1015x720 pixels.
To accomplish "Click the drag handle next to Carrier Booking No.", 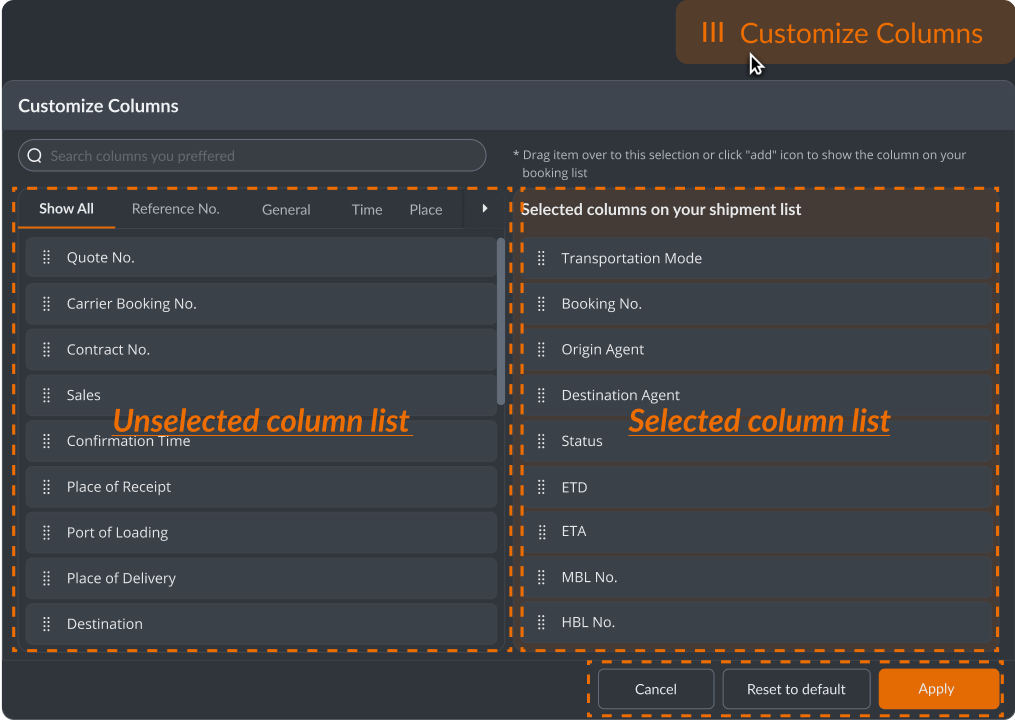I will (46, 304).
